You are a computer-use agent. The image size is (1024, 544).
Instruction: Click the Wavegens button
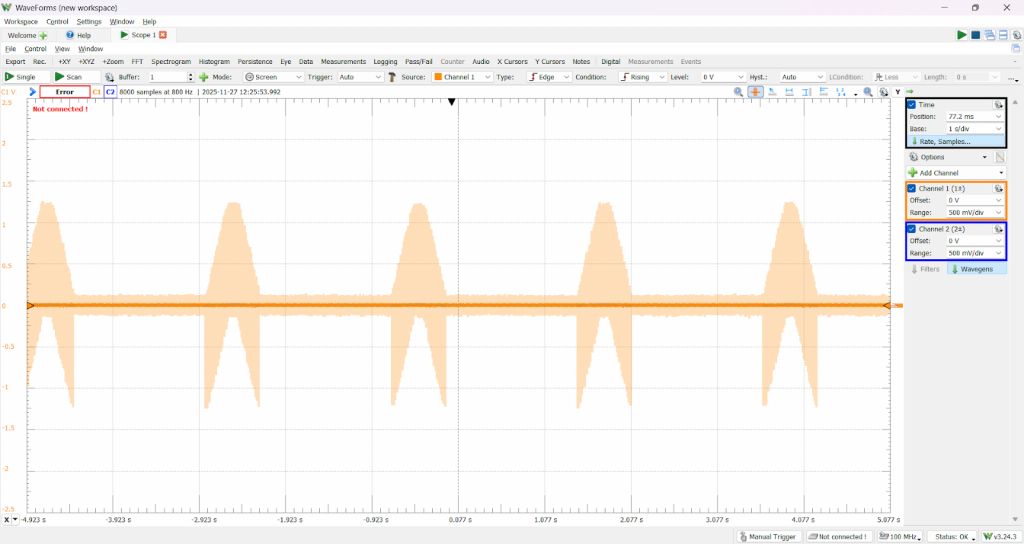pyautogui.click(x=972, y=269)
